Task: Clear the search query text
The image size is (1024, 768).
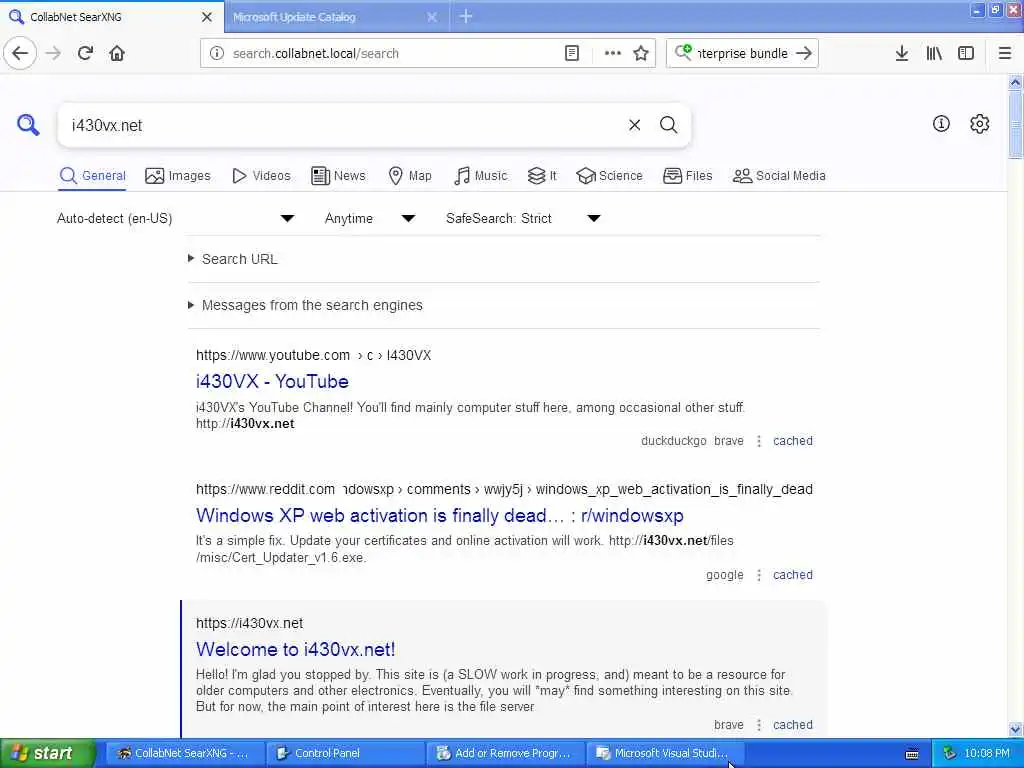Action: point(634,125)
